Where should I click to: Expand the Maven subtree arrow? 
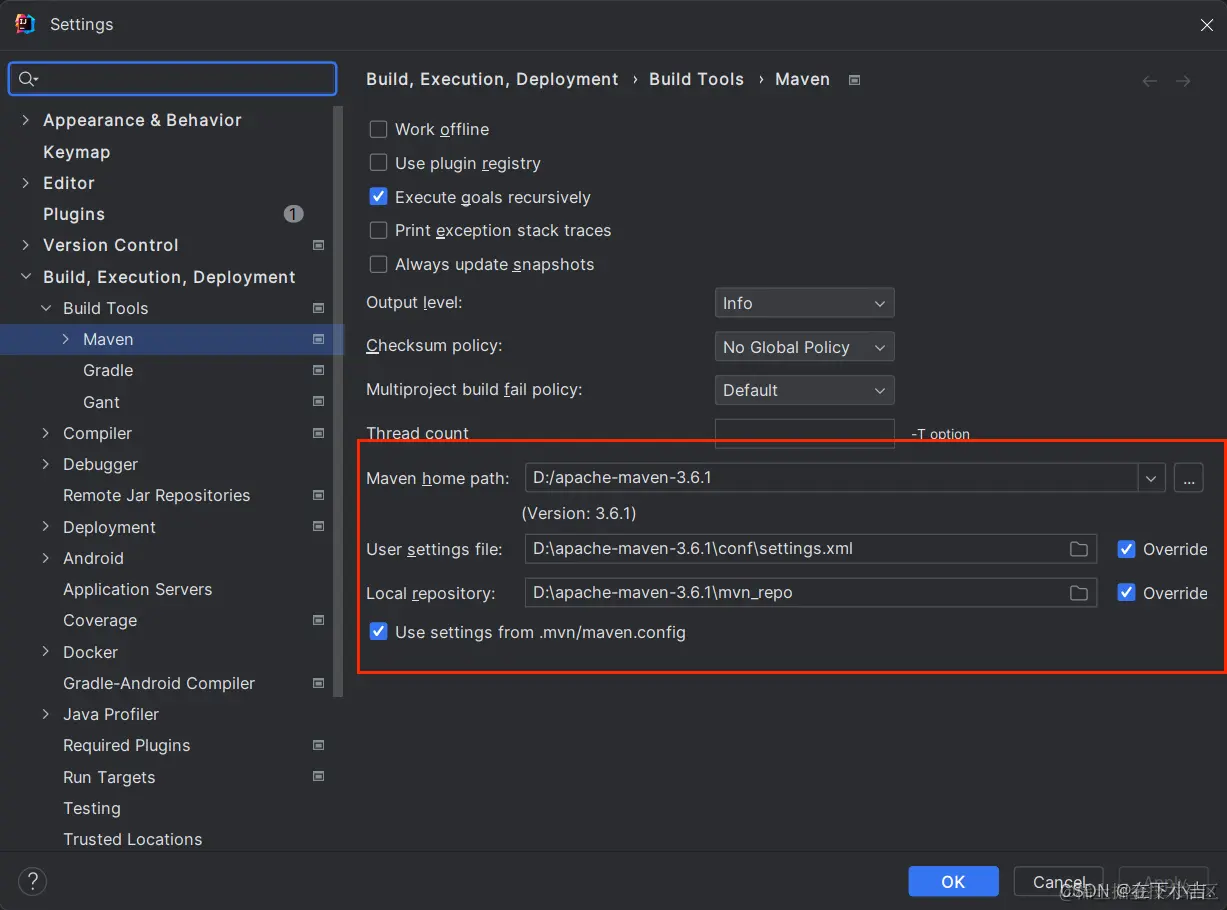point(66,339)
